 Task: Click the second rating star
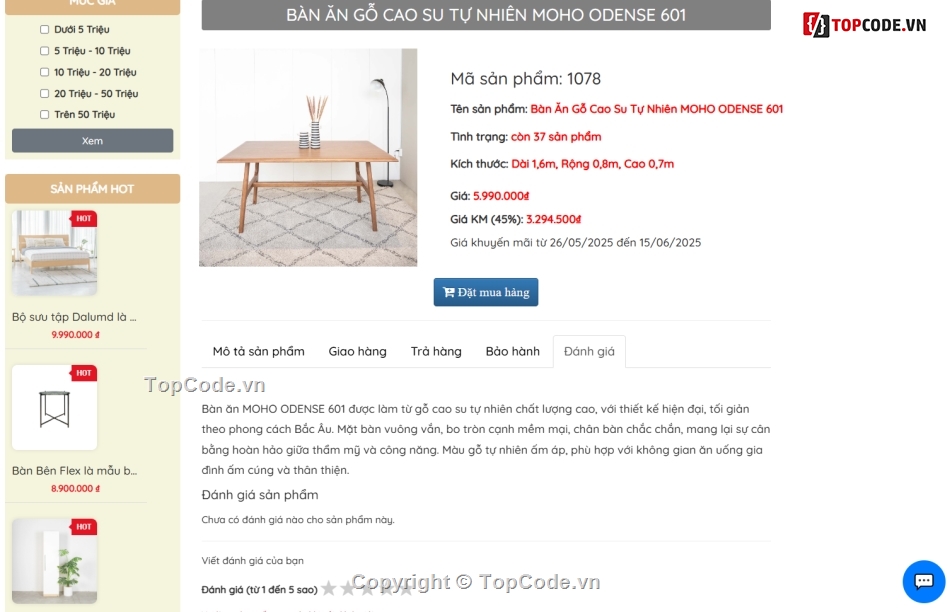348,588
